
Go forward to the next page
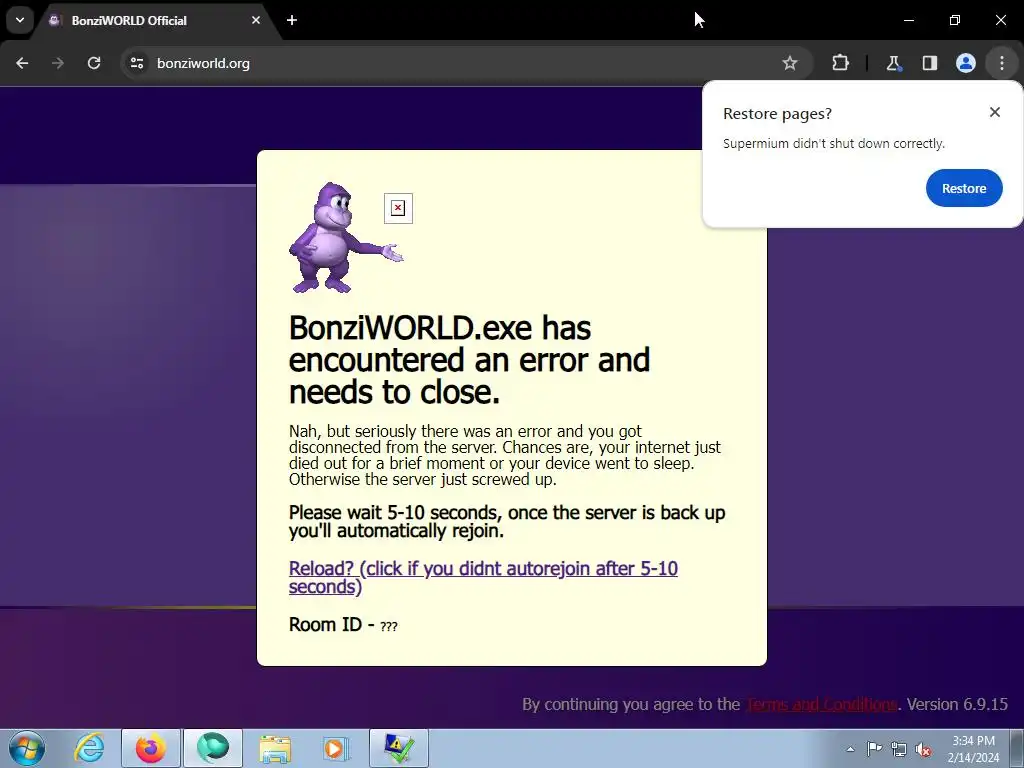[58, 63]
